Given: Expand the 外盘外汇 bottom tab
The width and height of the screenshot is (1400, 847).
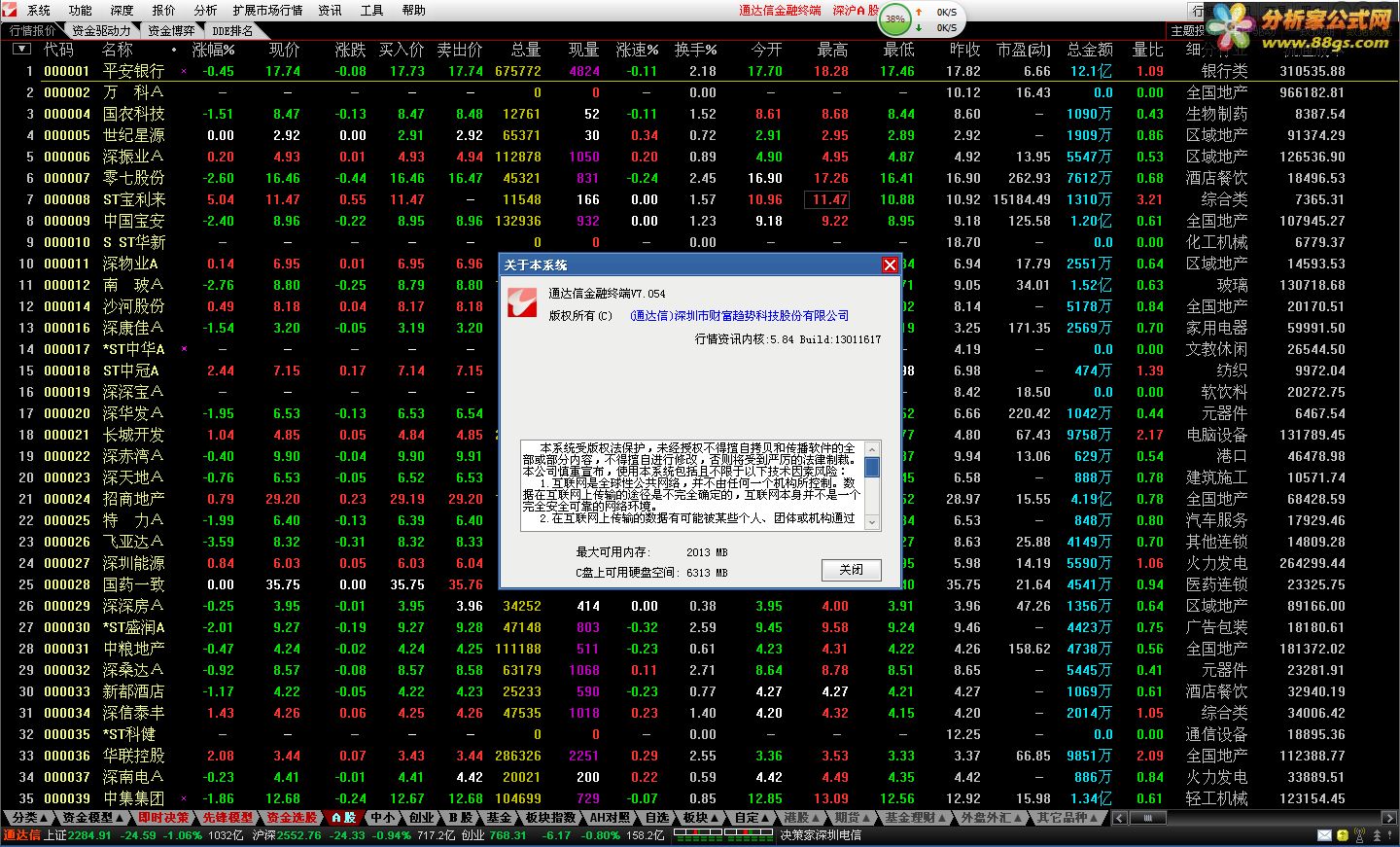Looking at the screenshot, I should pos(992,818).
